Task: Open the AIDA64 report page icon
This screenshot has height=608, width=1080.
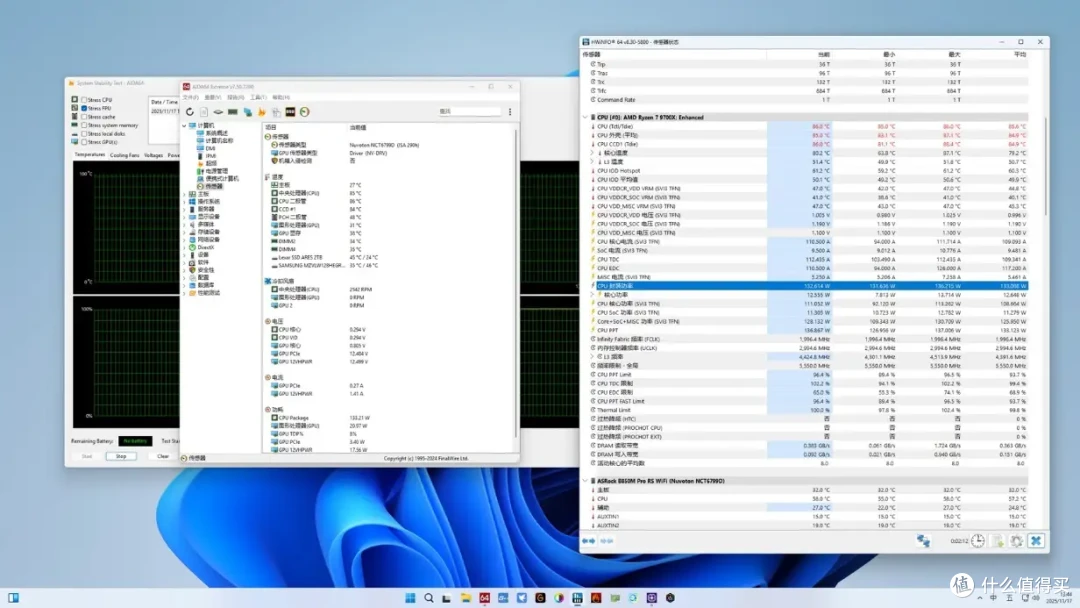Action: coord(204,112)
